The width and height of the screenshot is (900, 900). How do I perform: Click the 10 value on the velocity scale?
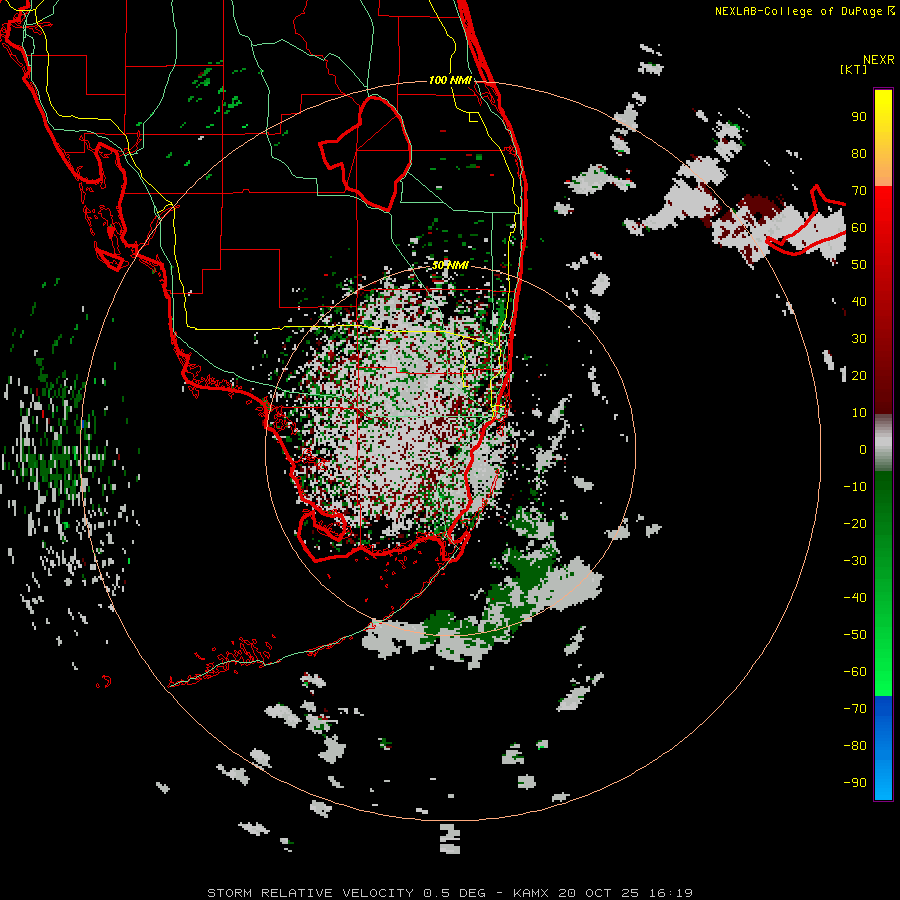pyautogui.click(x=859, y=413)
